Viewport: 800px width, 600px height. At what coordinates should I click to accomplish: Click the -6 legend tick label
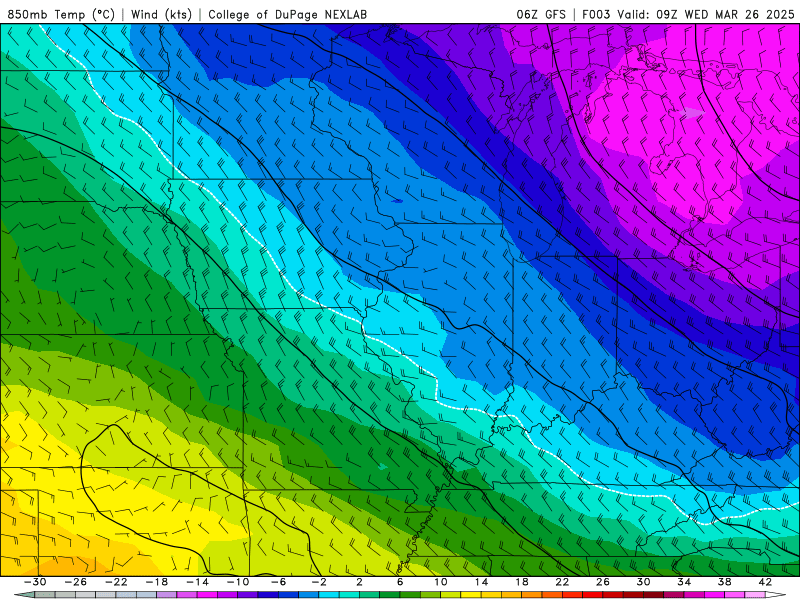click(x=278, y=582)
